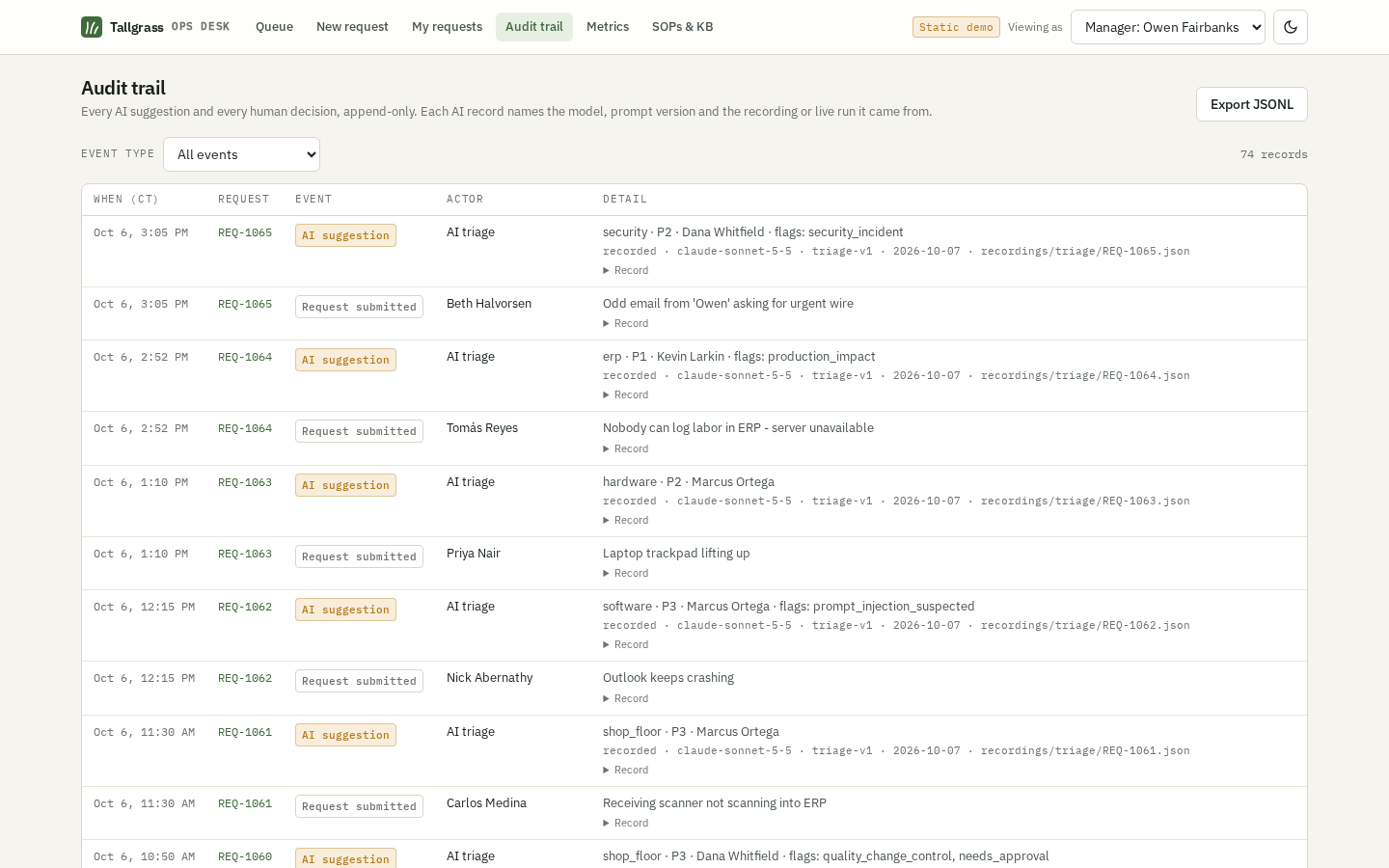Click the recordings/triage/REQ-1062.json path text
This screenshot has width=1389, height=868.
(1085, 625)
